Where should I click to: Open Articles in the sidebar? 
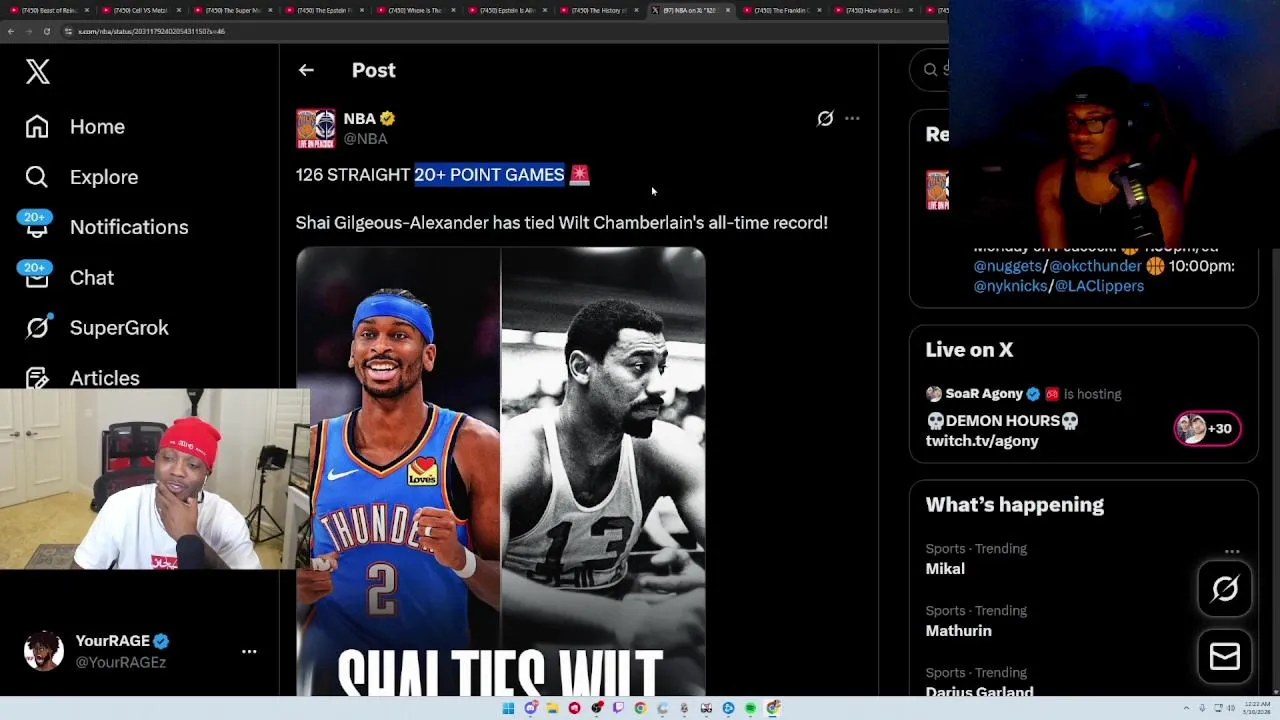(105, 377)
